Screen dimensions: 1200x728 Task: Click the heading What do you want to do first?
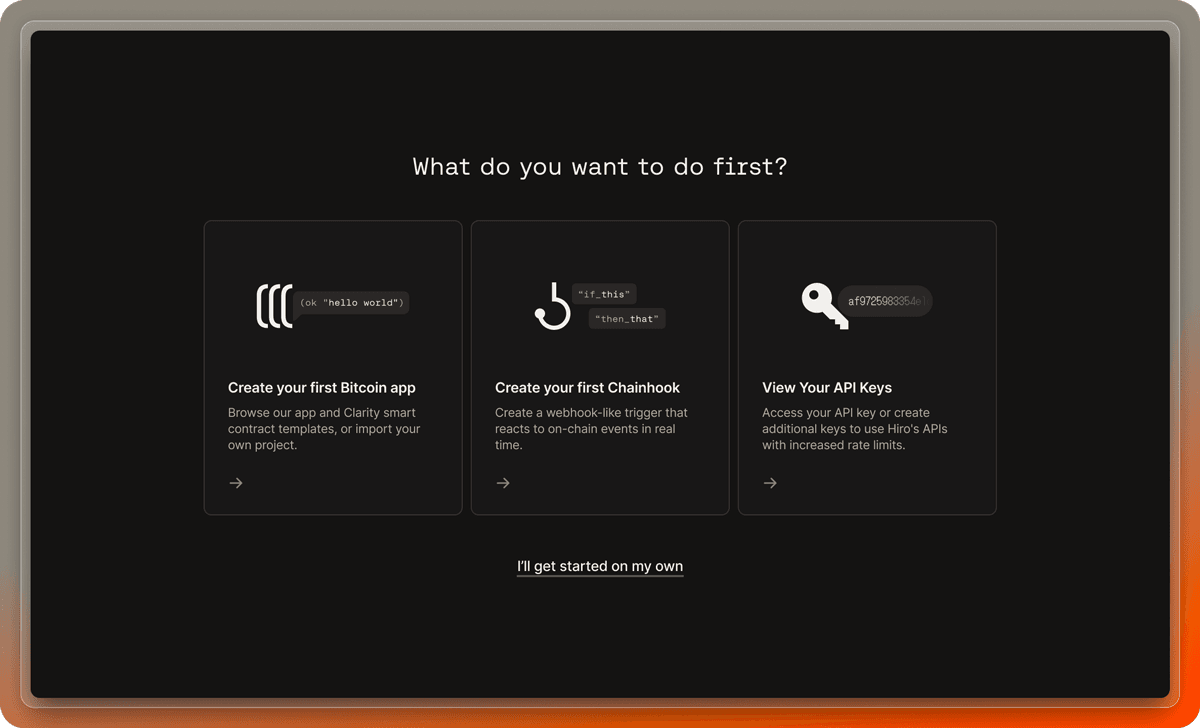600,166
